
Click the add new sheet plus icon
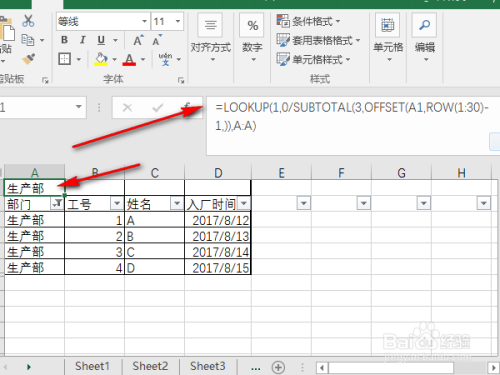(278, 367)
